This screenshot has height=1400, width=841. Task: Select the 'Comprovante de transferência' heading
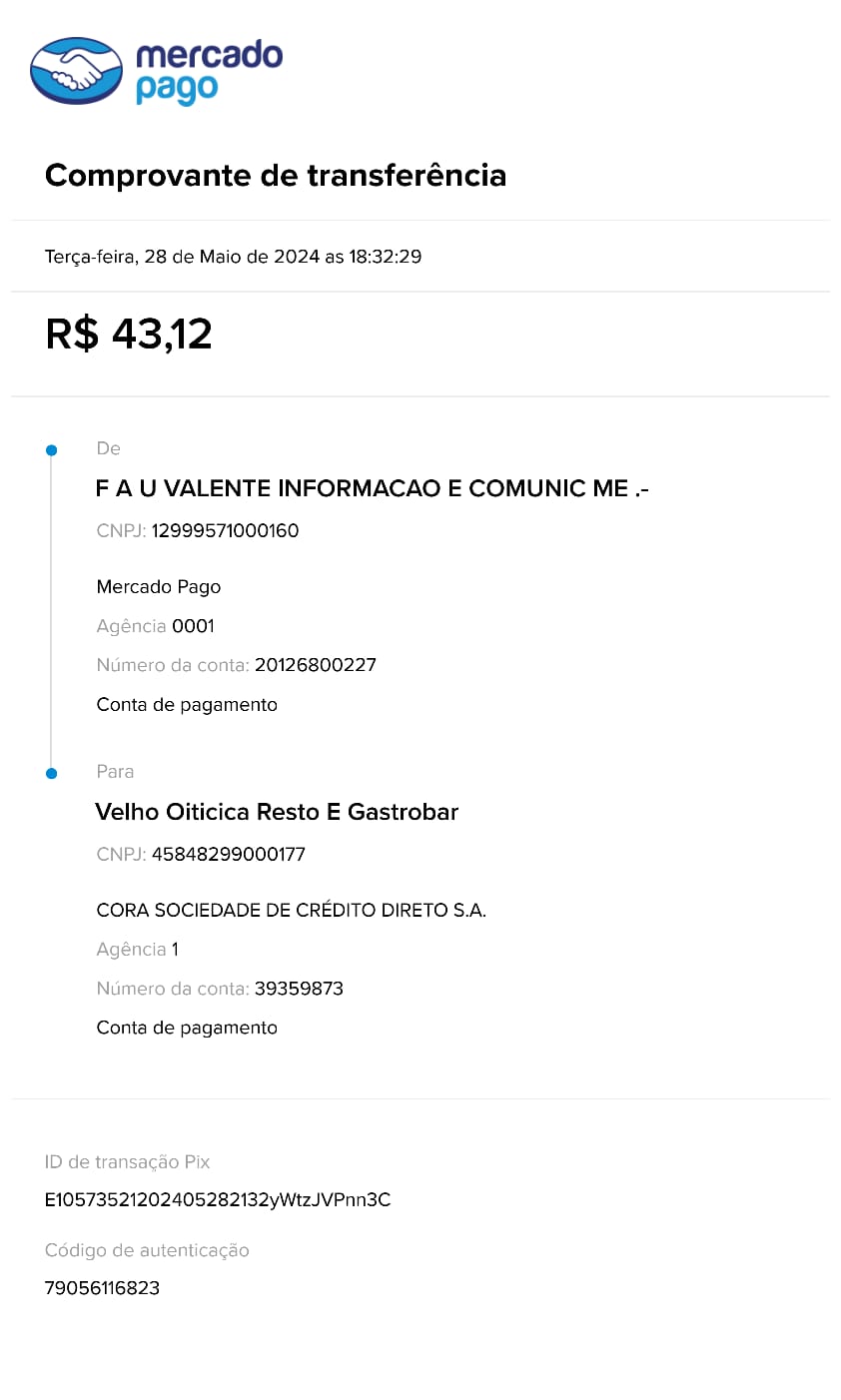[x=276, y=176]
